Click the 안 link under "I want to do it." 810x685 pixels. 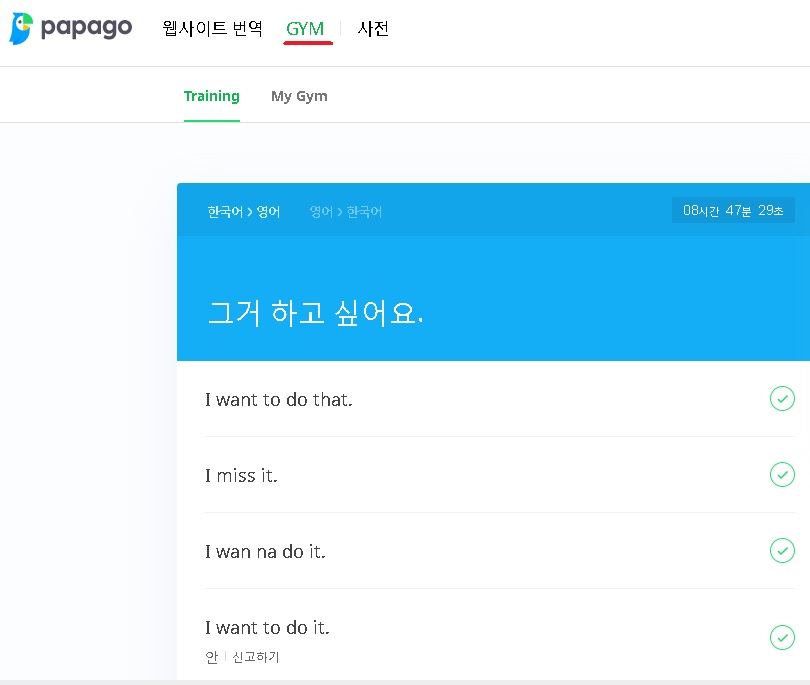(x=211, y=657)
